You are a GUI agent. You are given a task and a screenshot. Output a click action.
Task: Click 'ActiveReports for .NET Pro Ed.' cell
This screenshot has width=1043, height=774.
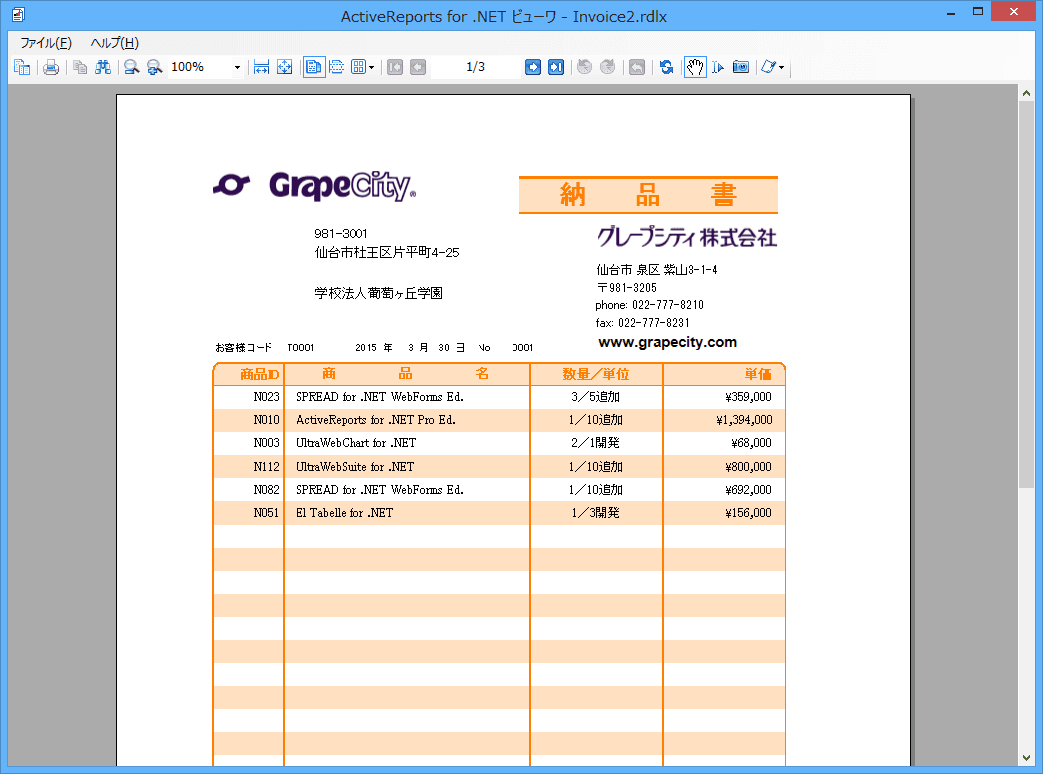click(x=376, y=420)
